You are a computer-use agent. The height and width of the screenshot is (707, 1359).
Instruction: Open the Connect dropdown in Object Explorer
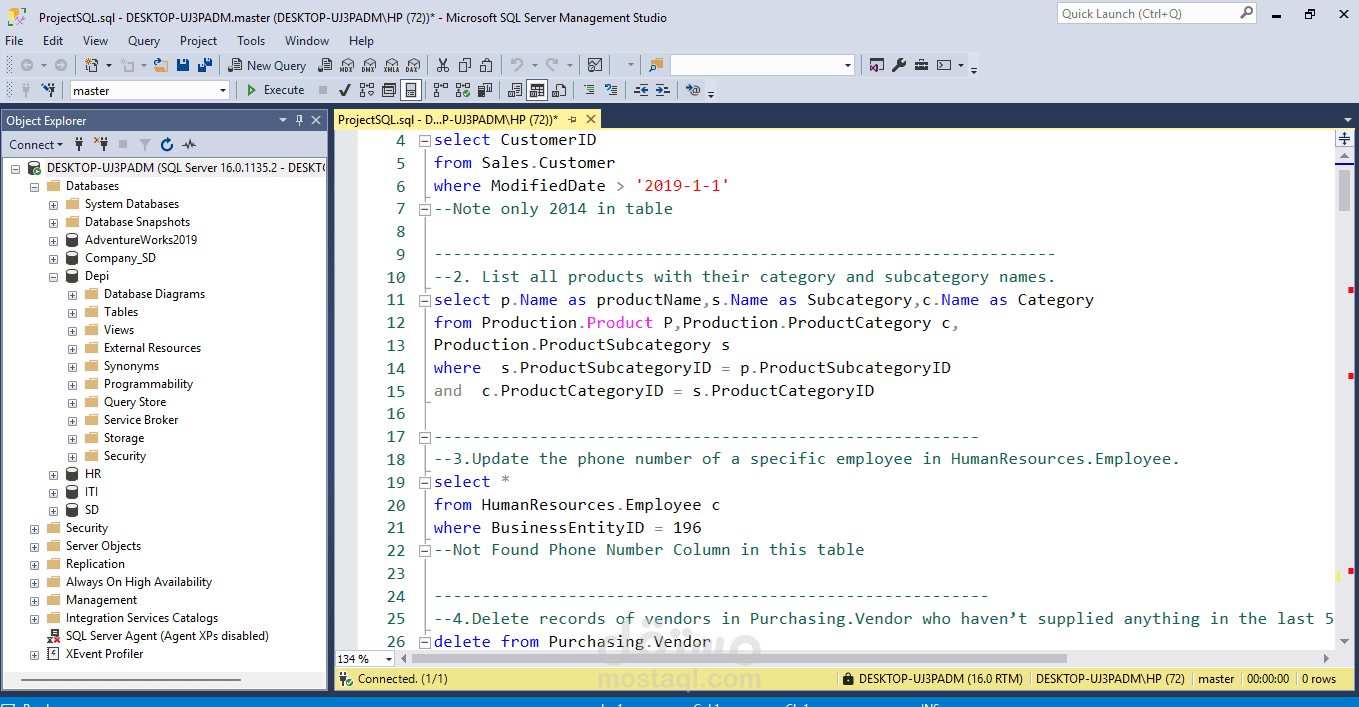[36, 144]
